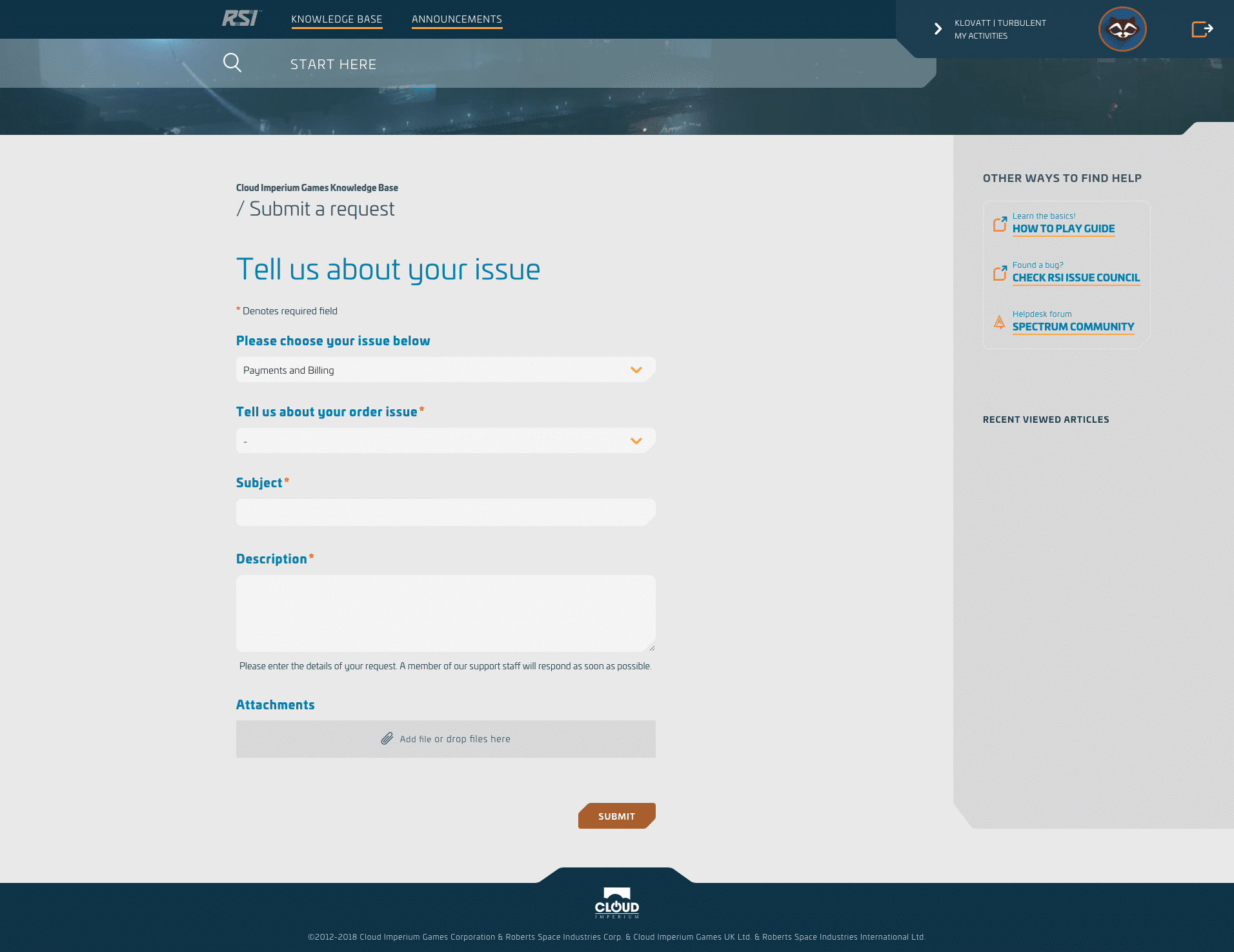Image resolution: width=1234 pixels, height=952 pixels.
Task: Open the search magnifier icon
Action: pyautogui.click(x=232, y=63)
